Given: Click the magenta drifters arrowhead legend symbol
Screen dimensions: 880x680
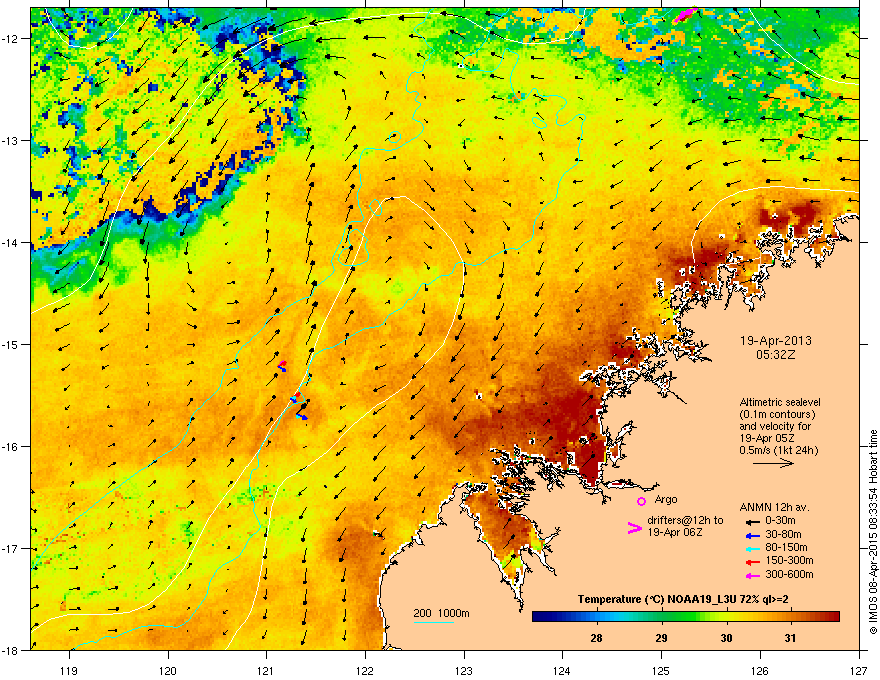Looking at the screenshot, I should click(634, 528).
